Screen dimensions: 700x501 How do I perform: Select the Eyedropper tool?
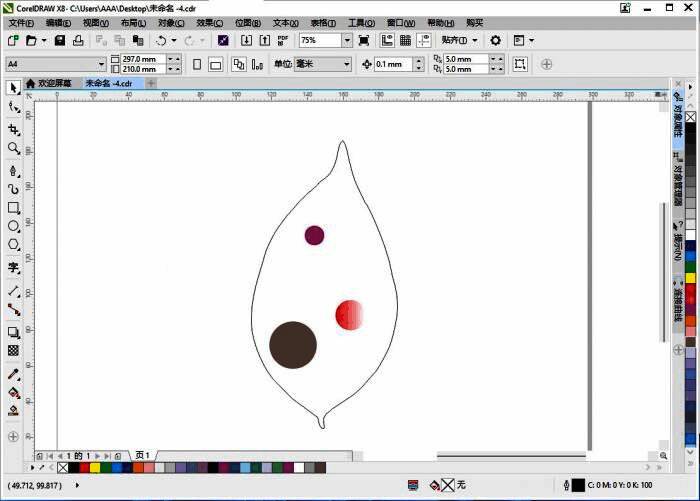(x=14, y=374)
